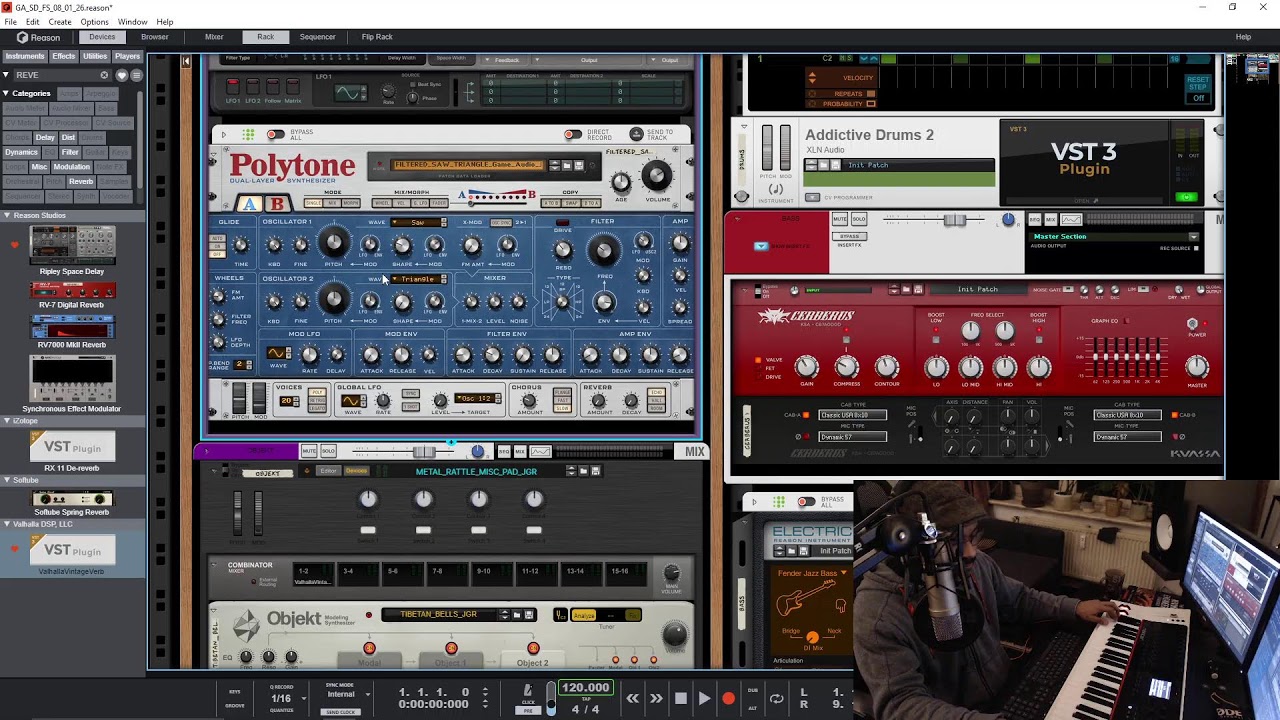Viewport: 1280px width, 720px height.
Task: Select Polytone layer A
Action: click(249, 204)
